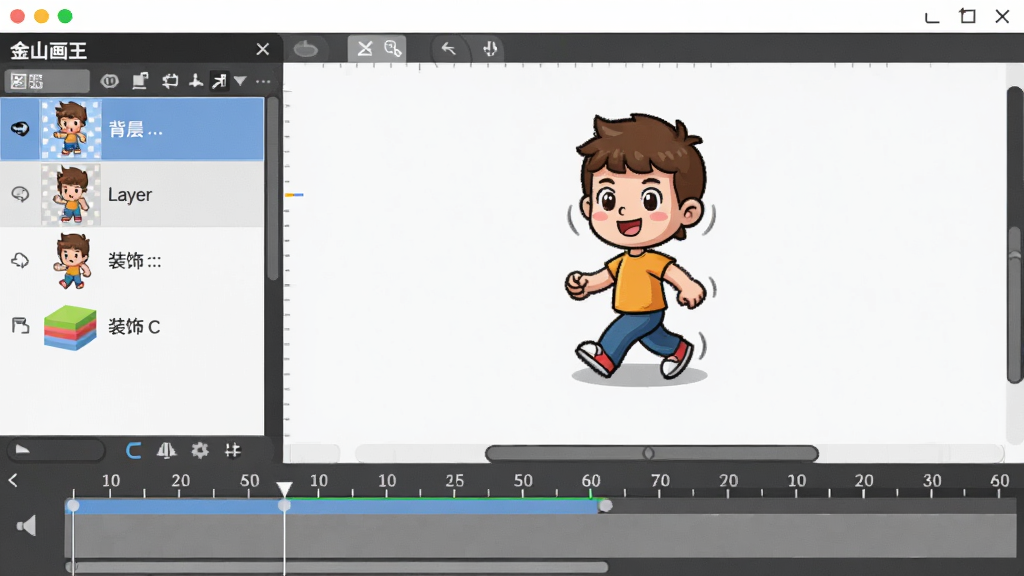Image resolution: width=1024 pixels, height=576 pixels.
Task: Open the triangle dropdown in the layer toolbar
Action: coord(240,81)
